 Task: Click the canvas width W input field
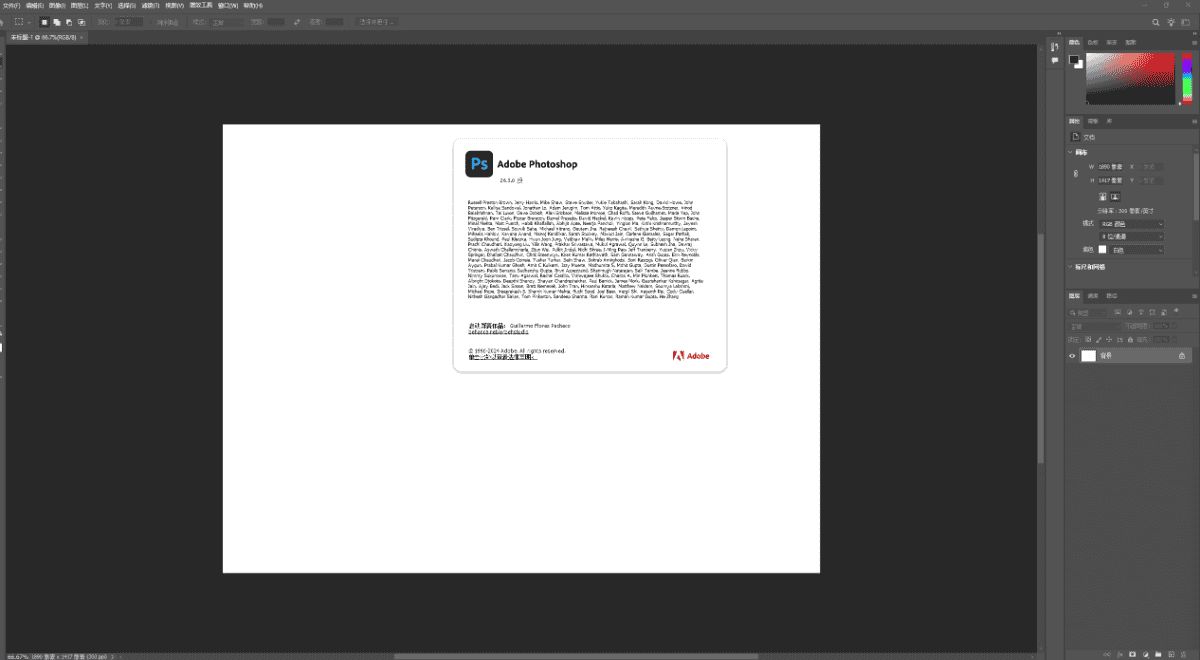tap(1112, 166)
